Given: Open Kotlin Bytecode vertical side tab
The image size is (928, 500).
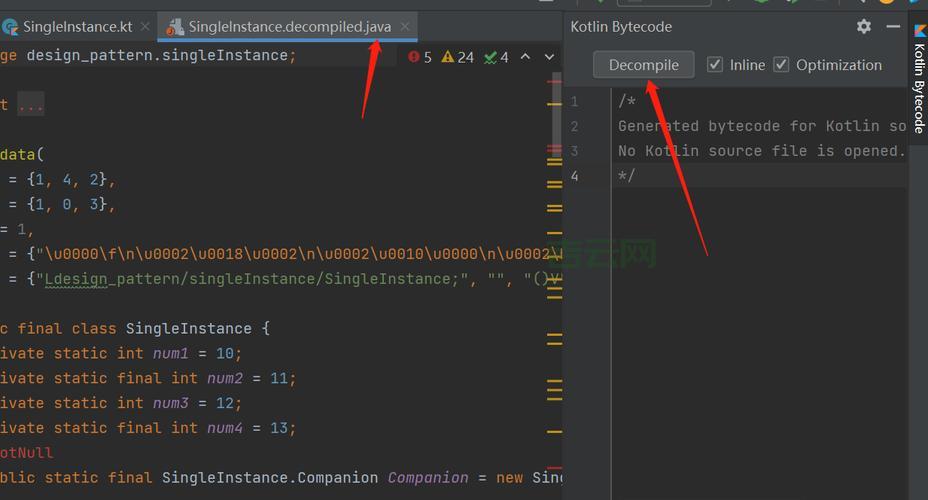Looking at the screenshot, I should click(919, 88).
